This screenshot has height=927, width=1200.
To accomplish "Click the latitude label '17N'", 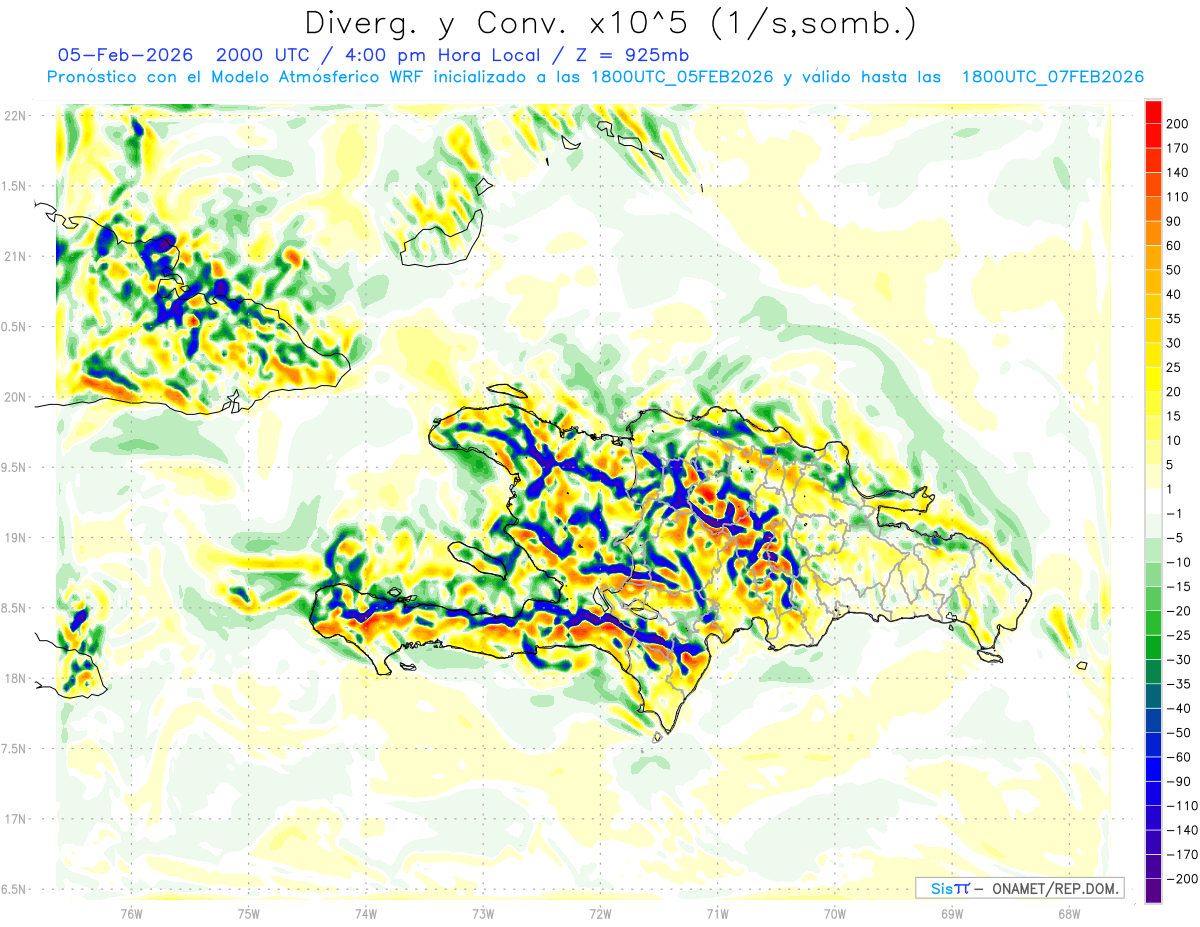I will [14, 818].
